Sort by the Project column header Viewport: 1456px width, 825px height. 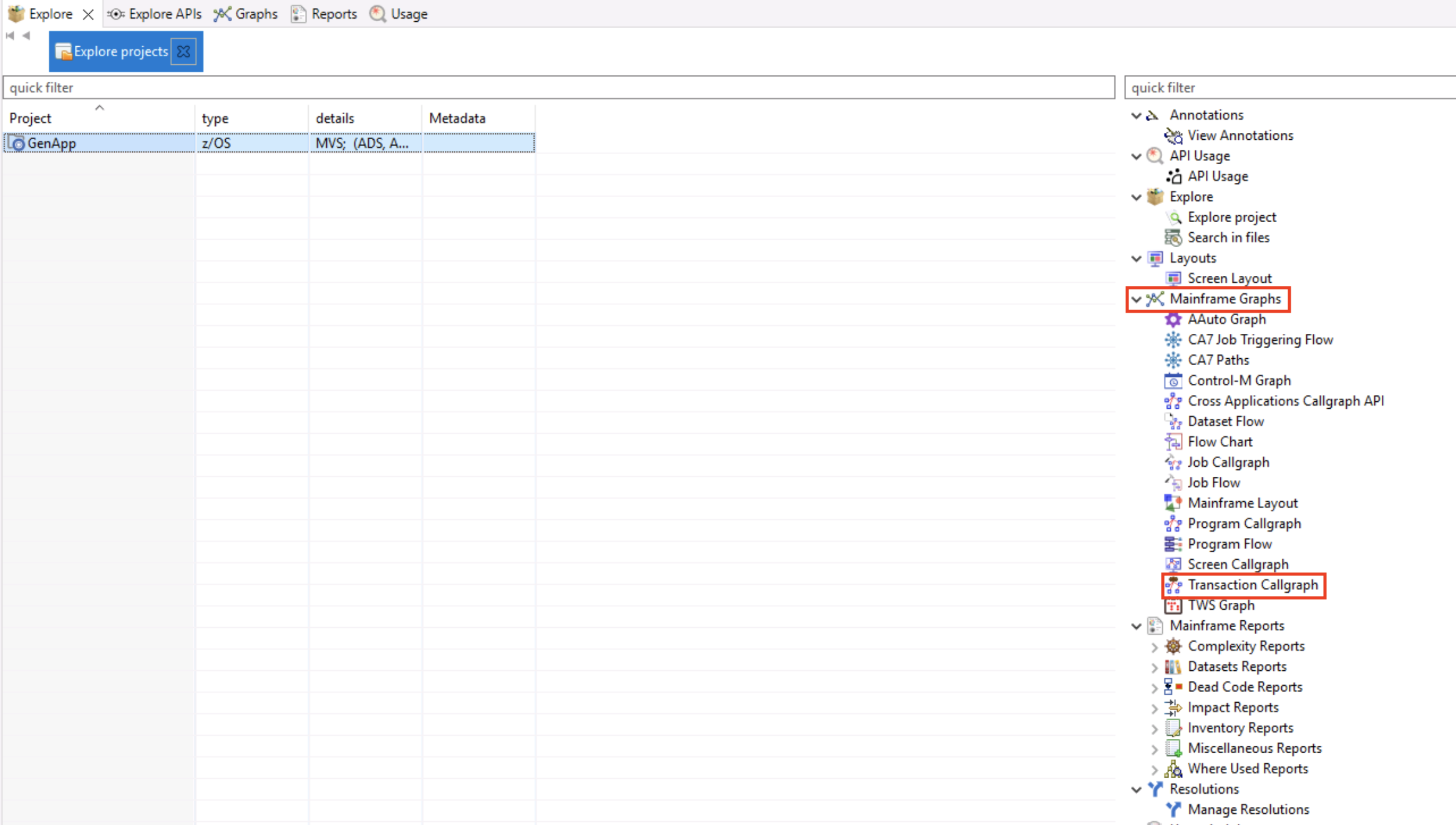[x=31, y=118]
